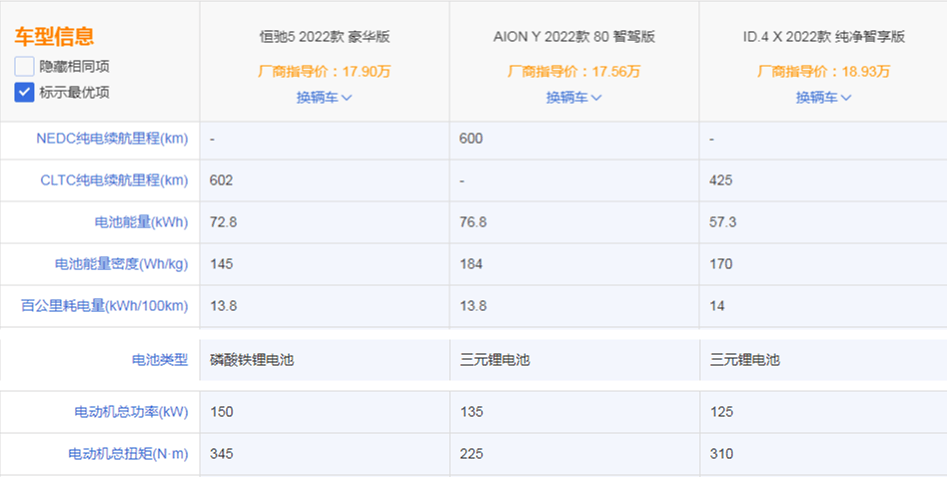The image size is (947, 477).
Task: Click the CLTC range value 425
Action: click(x=721, y=181)
